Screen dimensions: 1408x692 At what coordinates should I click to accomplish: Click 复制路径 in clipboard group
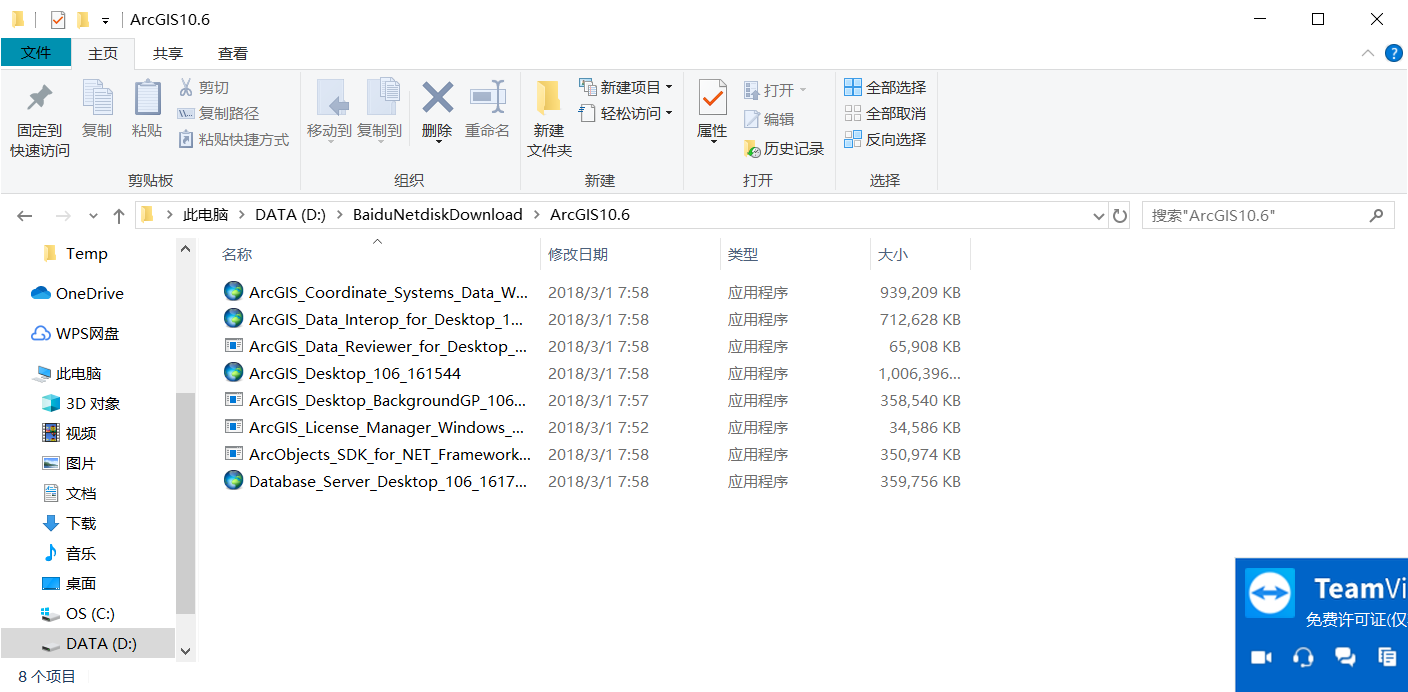click(x=218, y=114)
